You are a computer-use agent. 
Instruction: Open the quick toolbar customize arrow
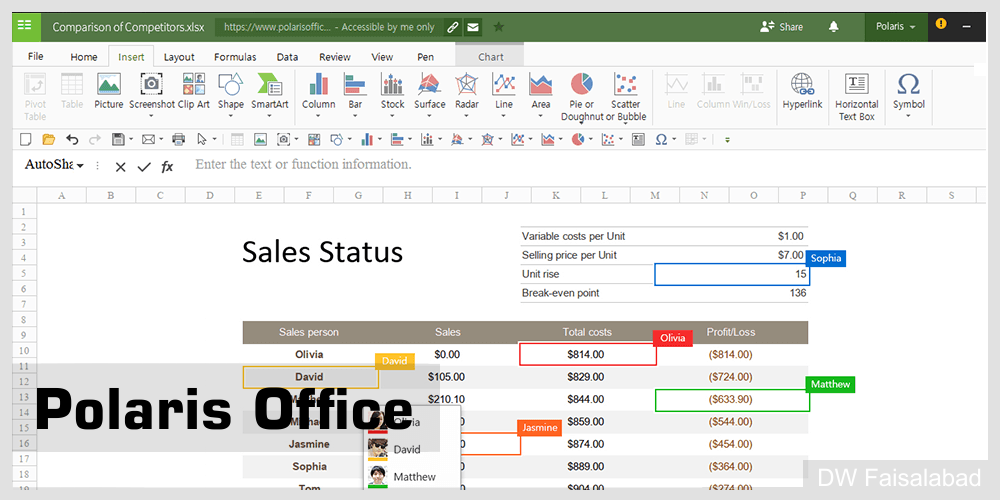coord(727,139)
